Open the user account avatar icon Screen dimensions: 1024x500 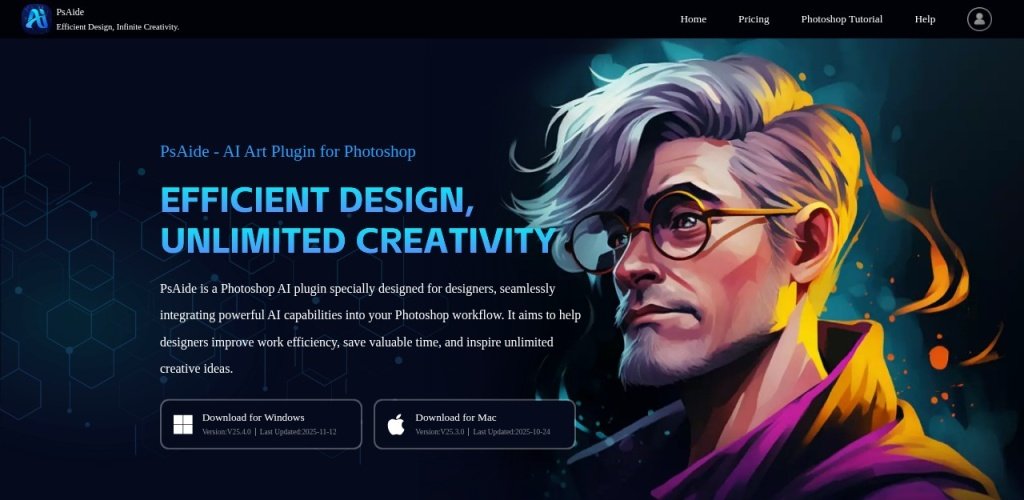tap(979, 19)
